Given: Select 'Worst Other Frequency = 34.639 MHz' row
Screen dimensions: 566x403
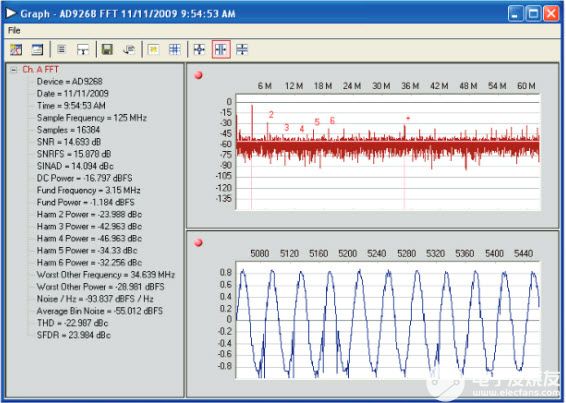Looking at the screenshot, I should point(106,275).
